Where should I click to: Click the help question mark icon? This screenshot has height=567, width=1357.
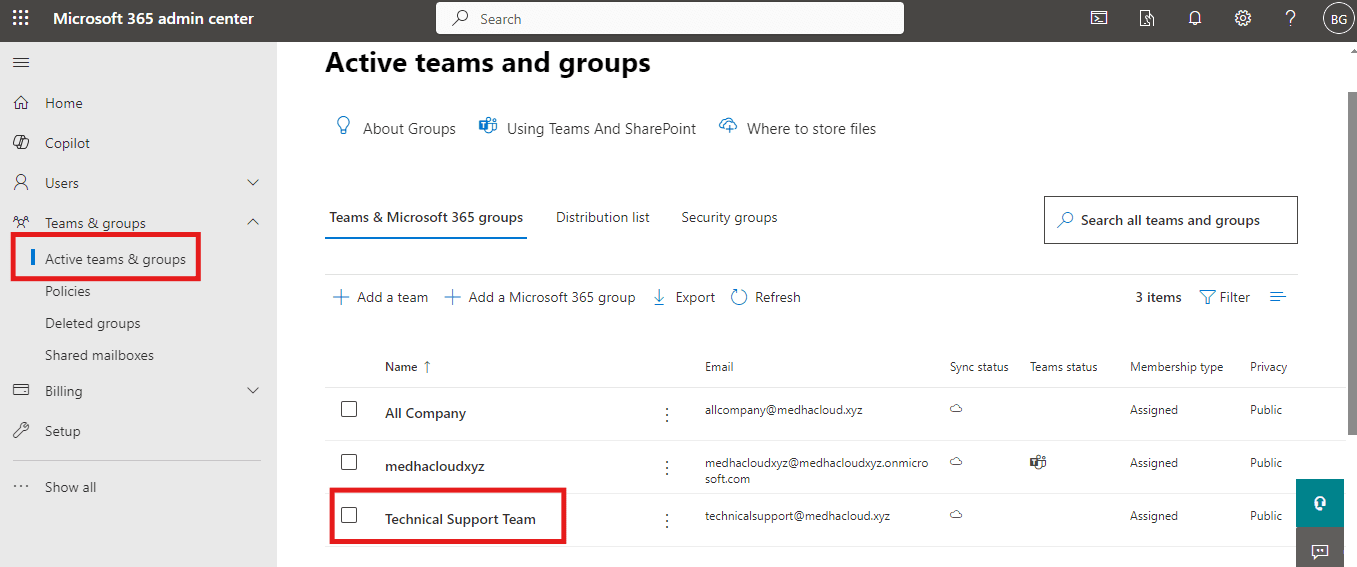click(x=1291, y=18)
